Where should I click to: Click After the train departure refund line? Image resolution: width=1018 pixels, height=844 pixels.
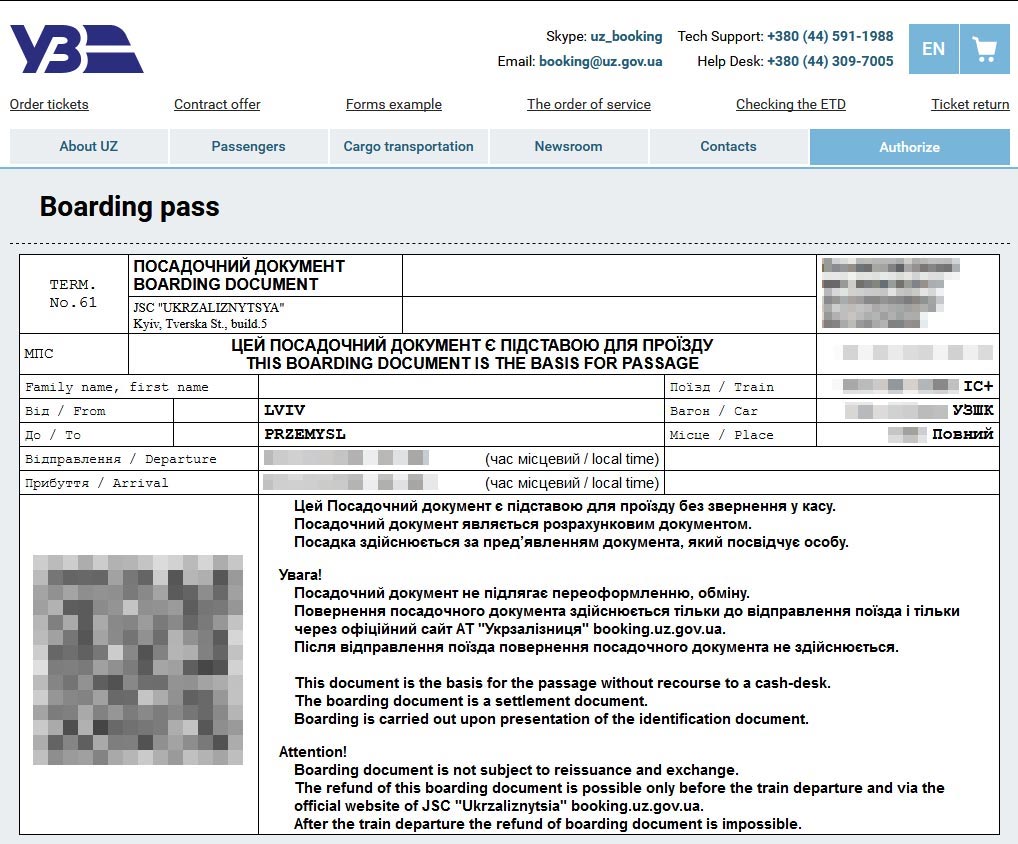[547, 824]
